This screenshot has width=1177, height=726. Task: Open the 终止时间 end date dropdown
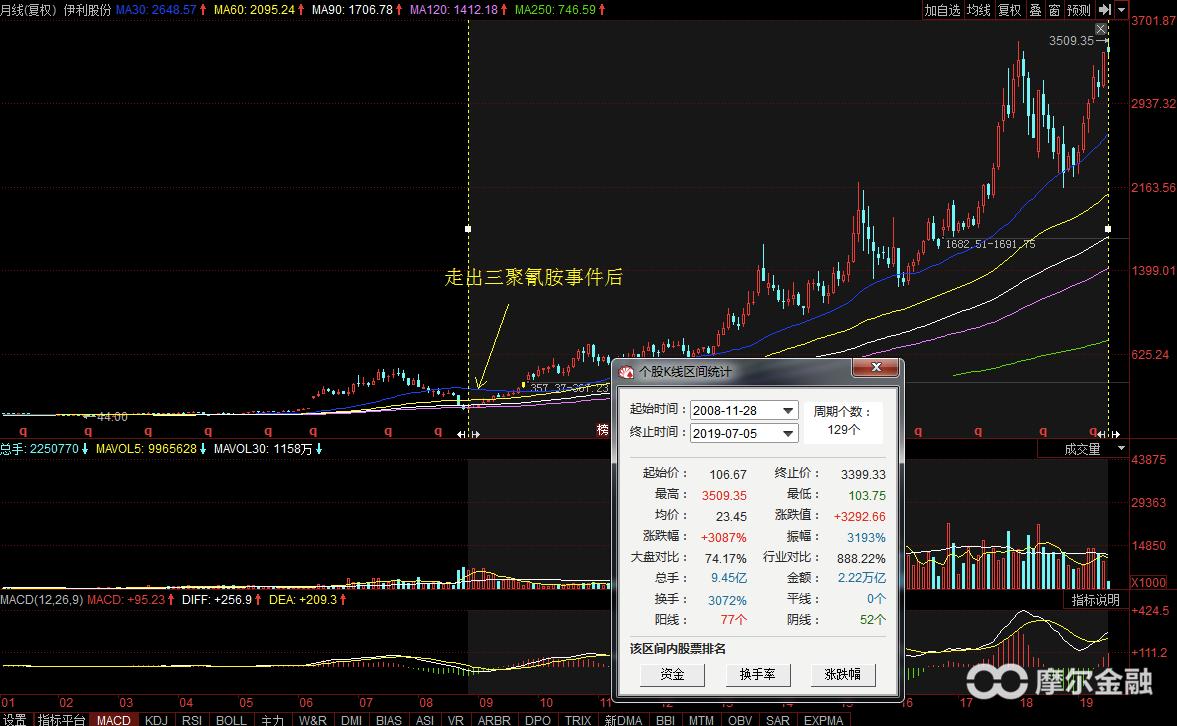pos(786,434)
